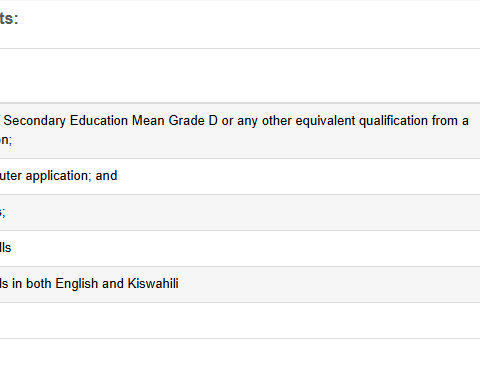Click the word "Kiswahili" in the table
The height and width of the screenshot is (365, 480).
click(x=153, y=284)
